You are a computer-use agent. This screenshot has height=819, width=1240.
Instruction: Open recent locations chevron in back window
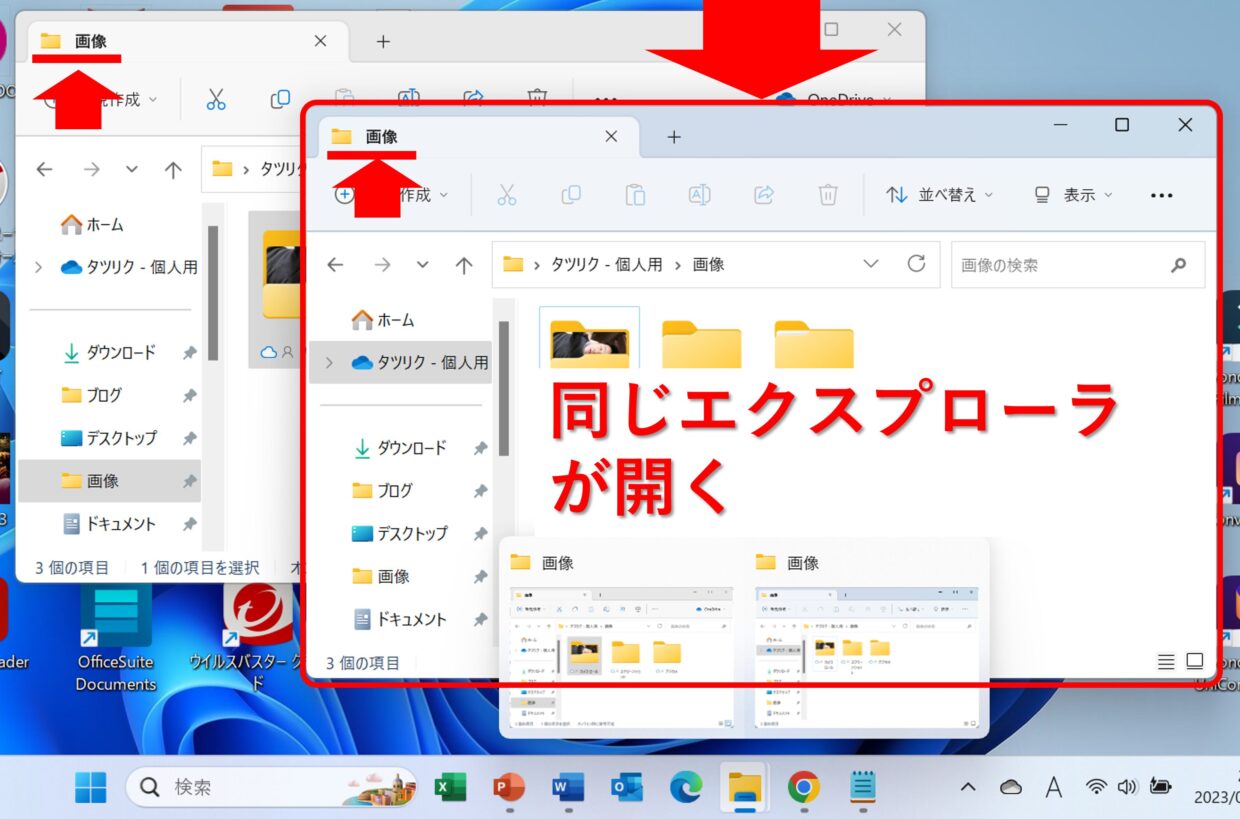click(x=132, y=170)
